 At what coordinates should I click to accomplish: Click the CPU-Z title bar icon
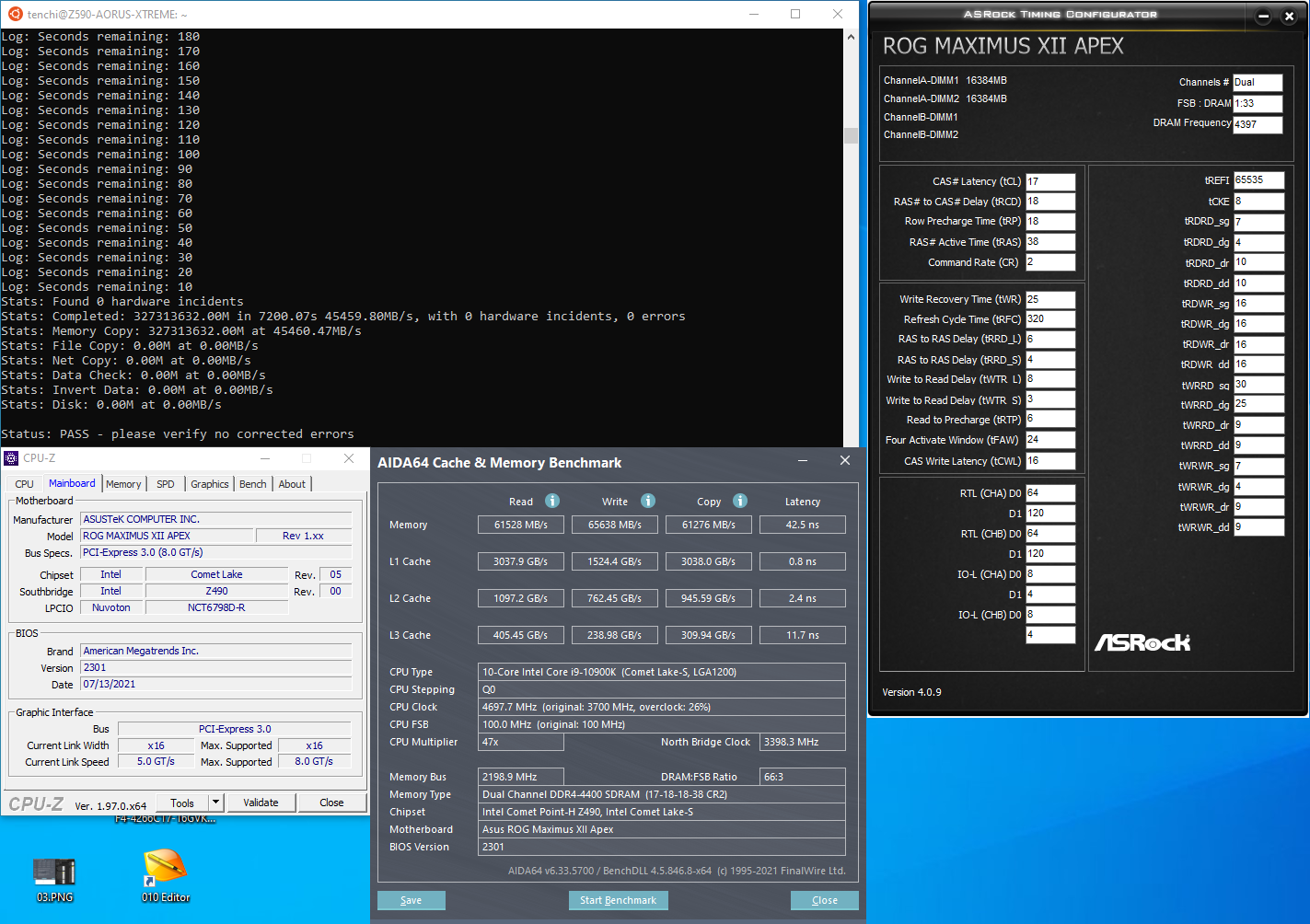pyautogui.click(x=11, y=457)
